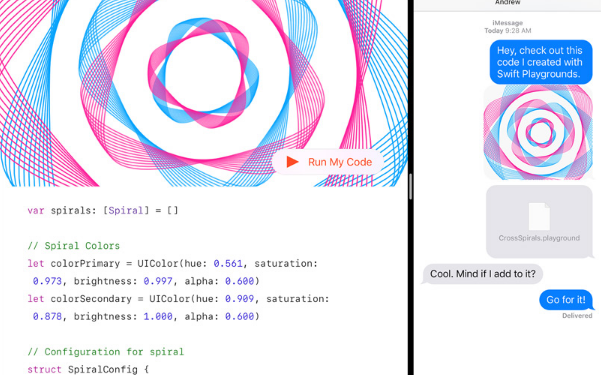Tap the 'Hey, check out this code' bubble
This screenshot has height=375, width=601.
pyautogui.click(x=541, y=62)
